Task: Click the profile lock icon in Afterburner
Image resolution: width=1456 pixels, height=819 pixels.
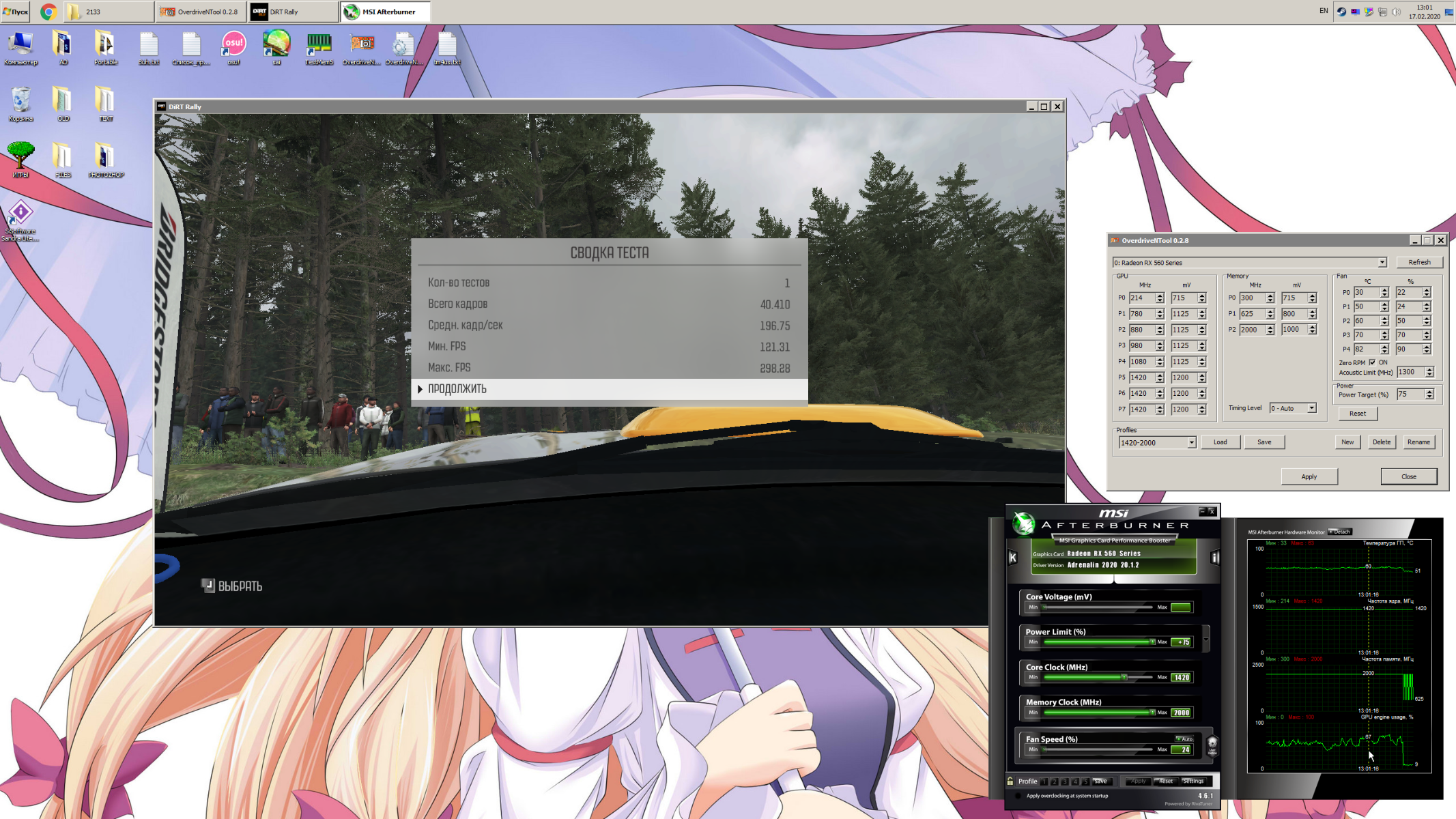Action: (1010, 781)
